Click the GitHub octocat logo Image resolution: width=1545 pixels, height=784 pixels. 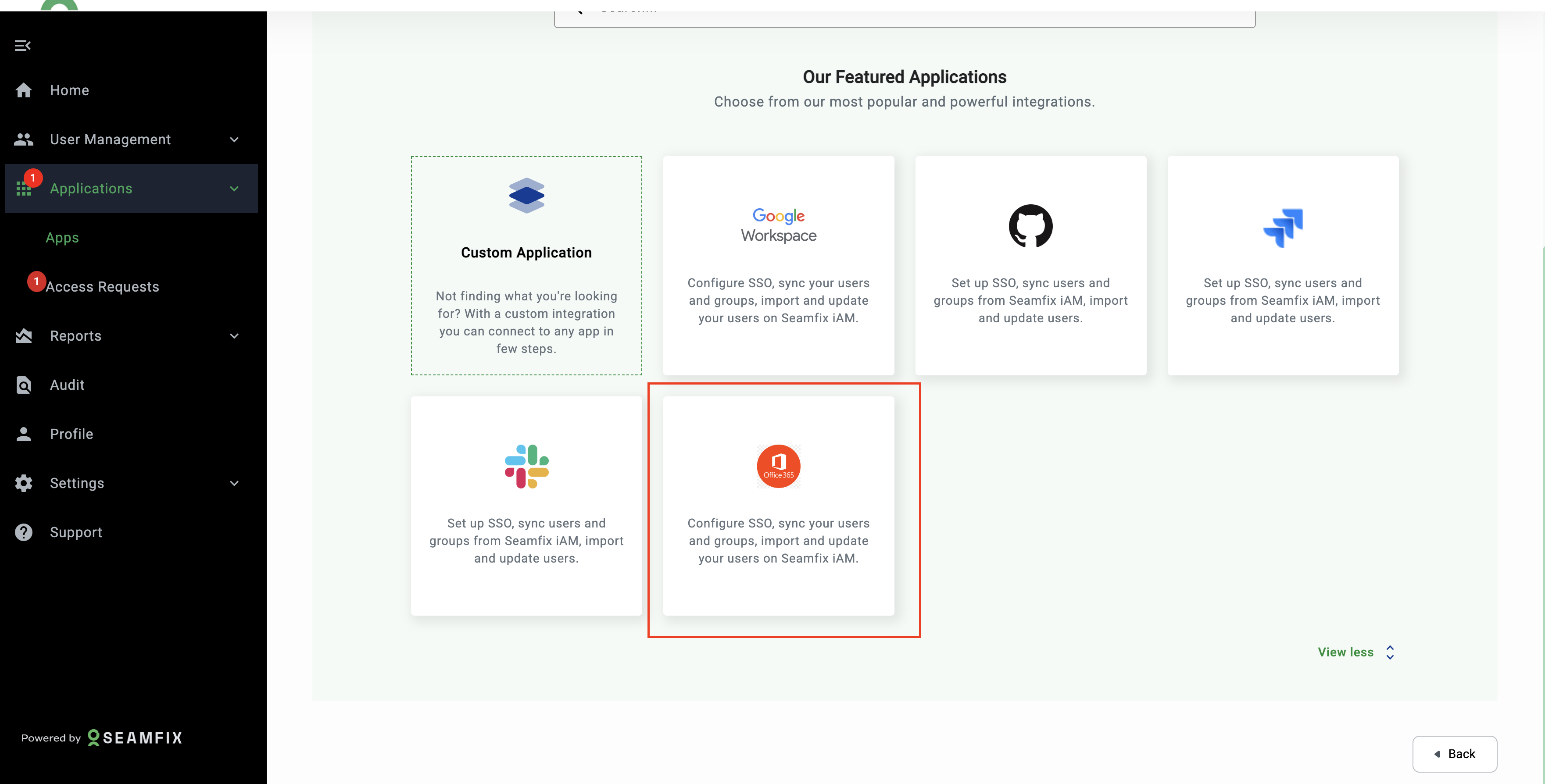(1030, 226)
